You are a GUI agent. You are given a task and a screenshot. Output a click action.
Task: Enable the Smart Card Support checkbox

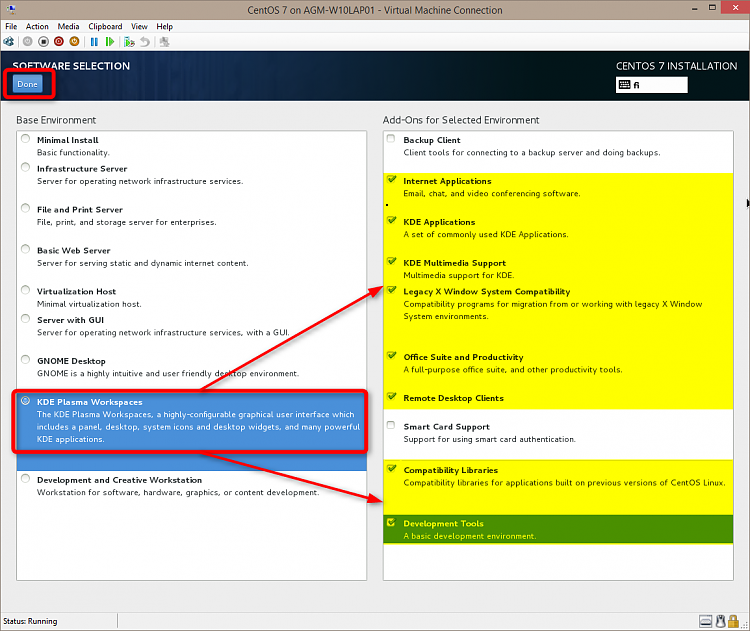click(x=391, y=425)
